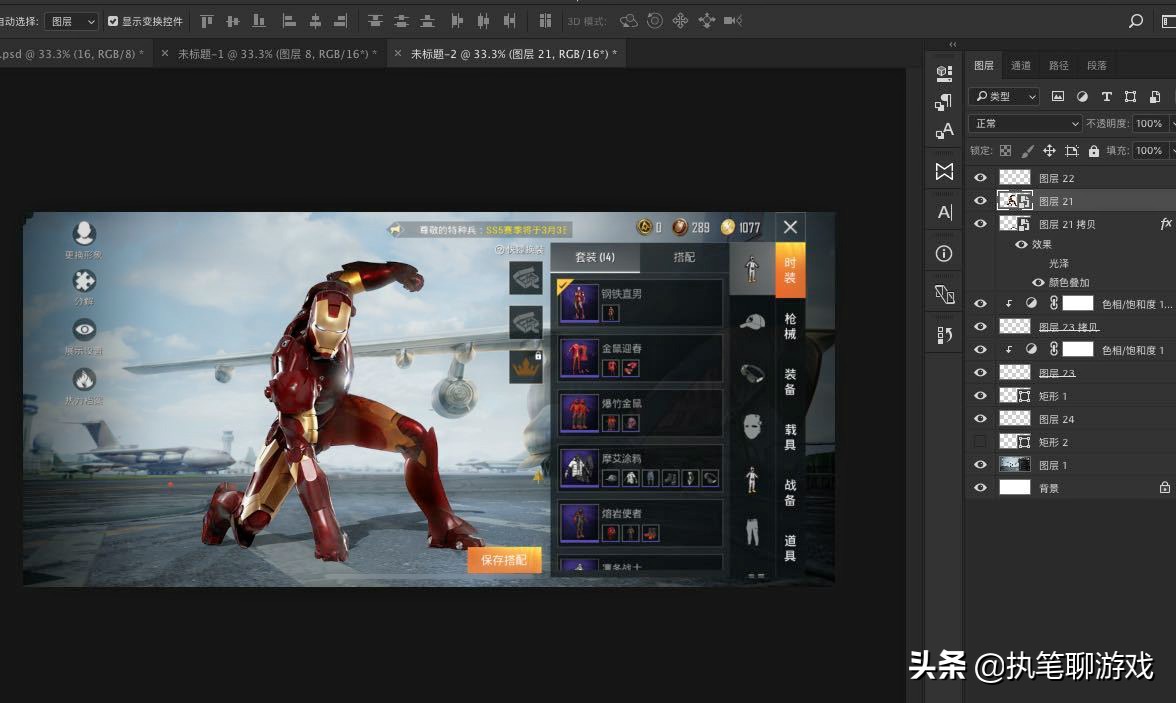This screenshot has height=703, width=1176.
Task: Click the lock position move icon
Action: point(1049,151)
